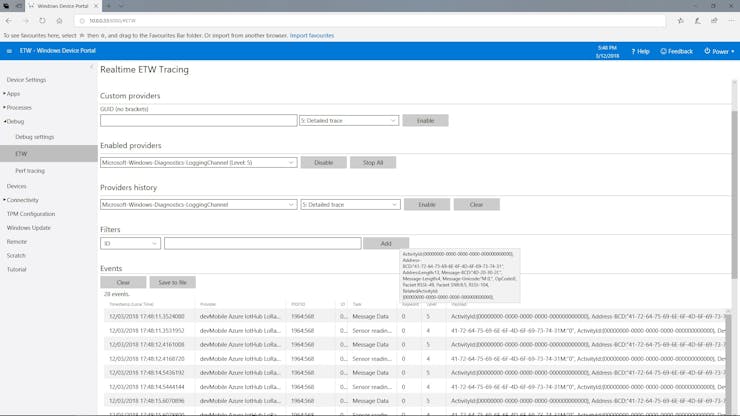The image size is (740, 416).
Task: Expand the Apps section in sidebar
Action: click(12, 93)
